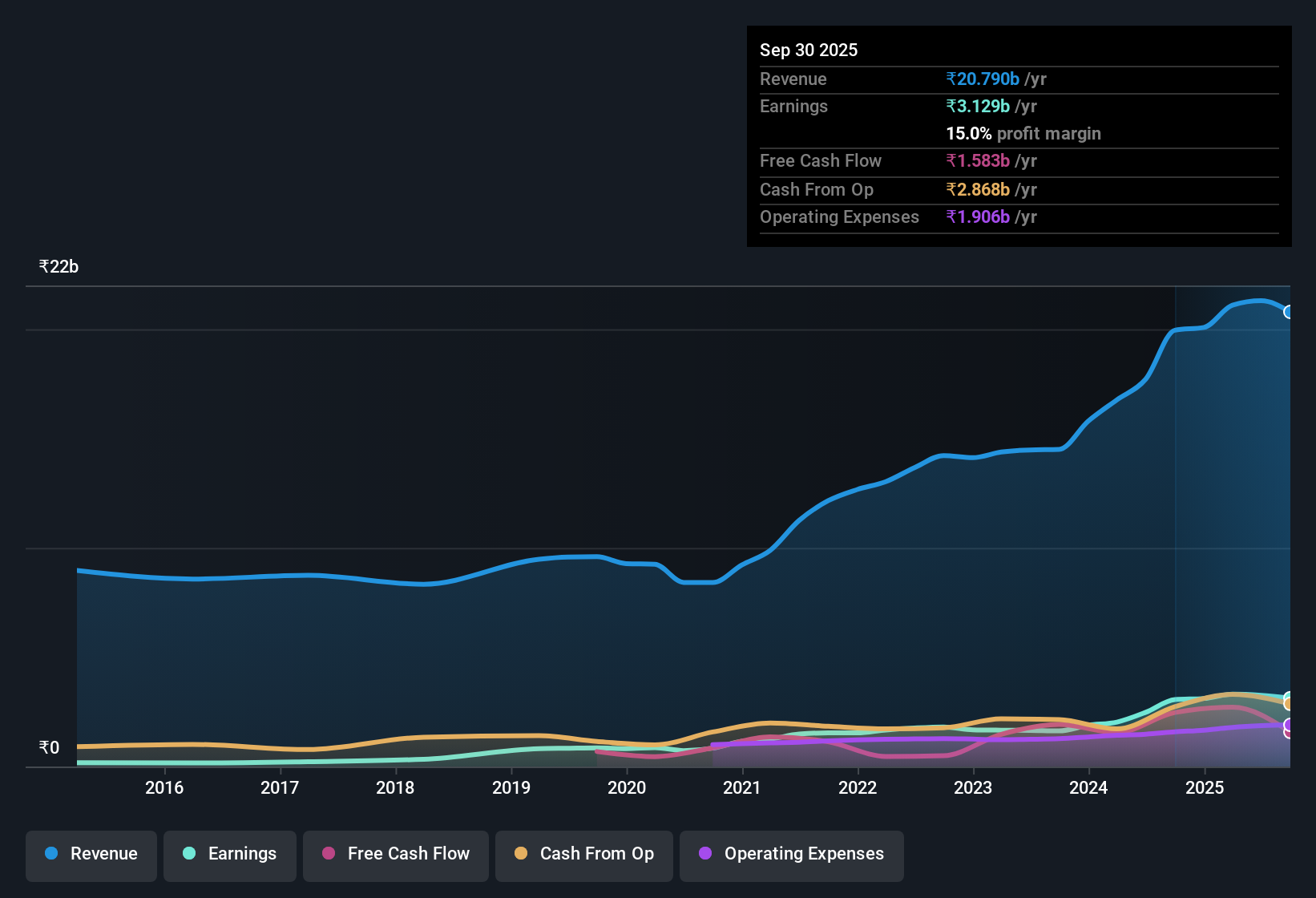Click the blue Revenue legend dot
Screen dimensions: 1316x898
50,854
